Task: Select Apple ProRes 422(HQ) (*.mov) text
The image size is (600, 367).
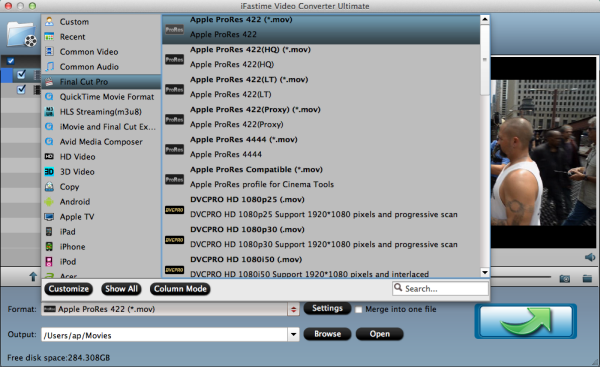Action: [250, 49]
